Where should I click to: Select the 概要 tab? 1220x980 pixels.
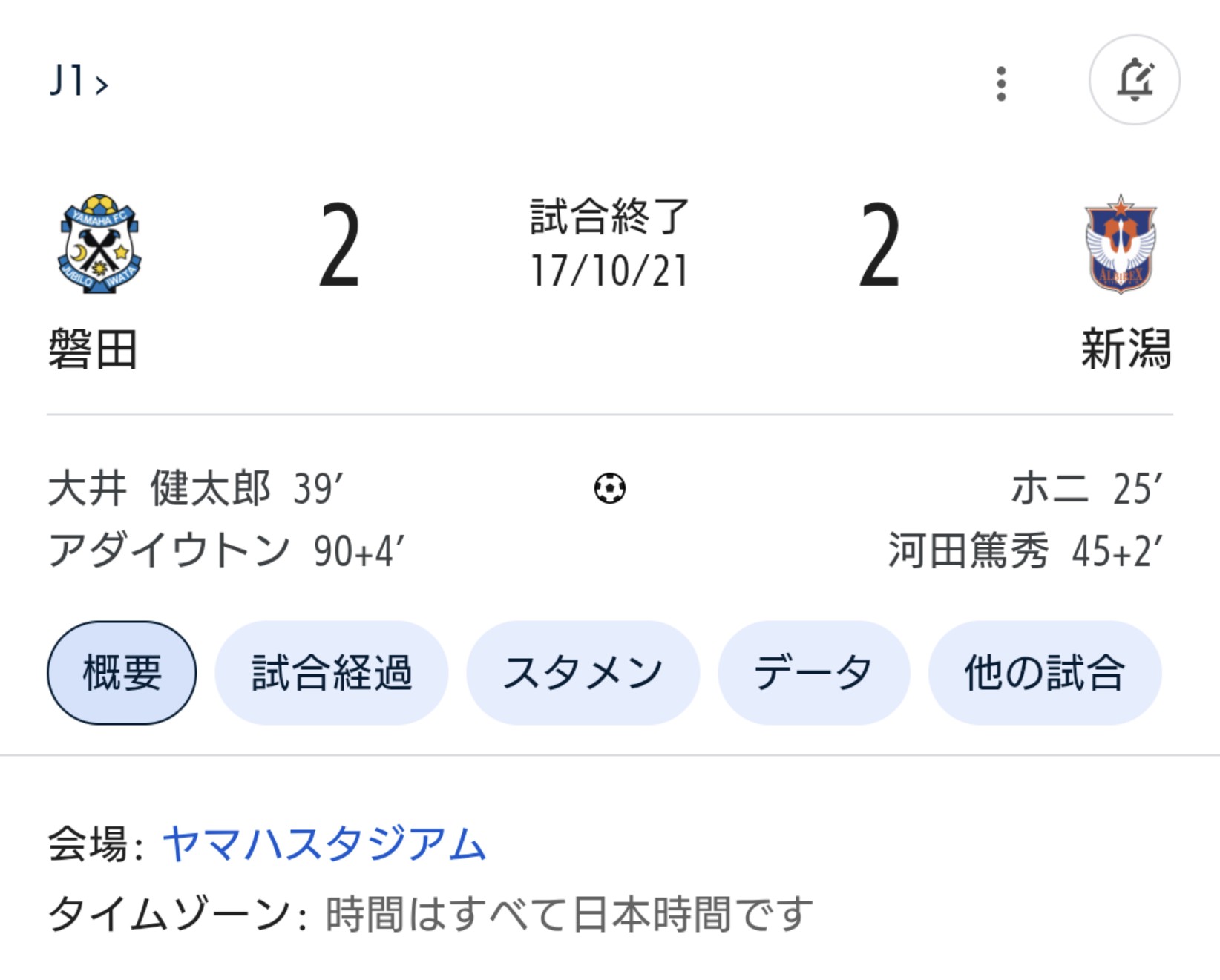pos(122,673)
